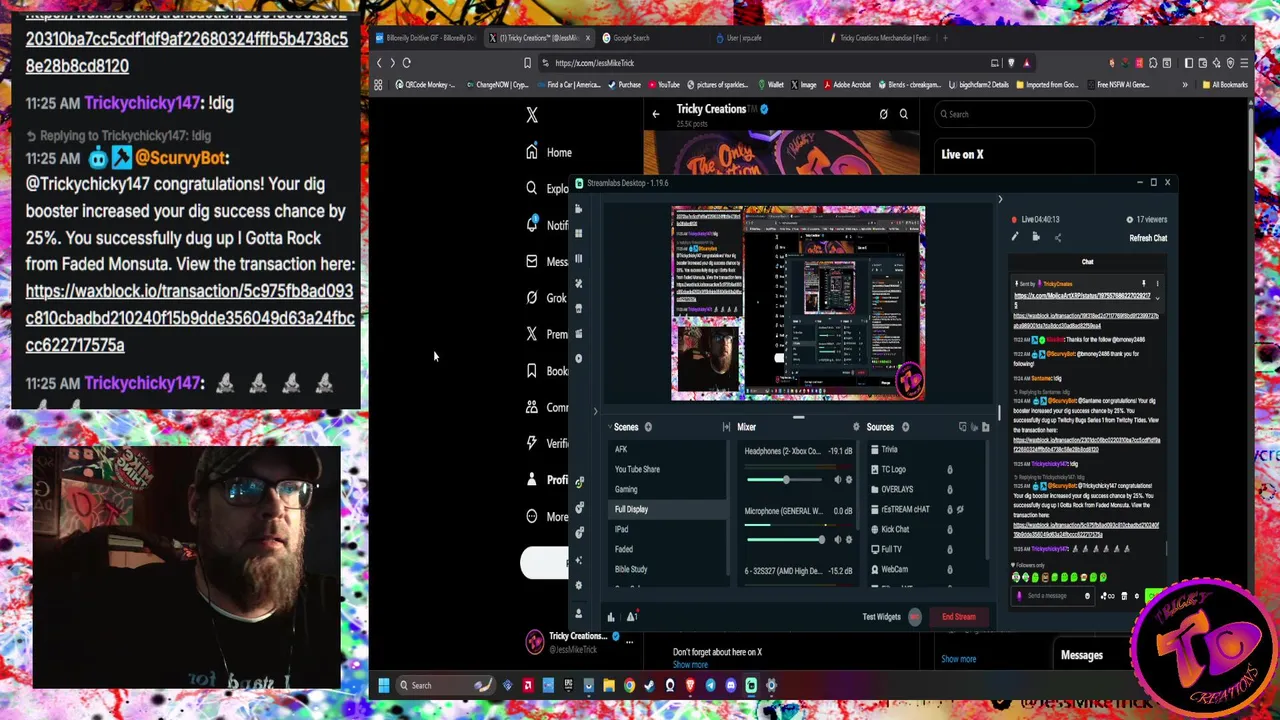The width and height of the screenshot is (1280, 720).
Task: Select the Gaming scene
Action: [665, 489]
